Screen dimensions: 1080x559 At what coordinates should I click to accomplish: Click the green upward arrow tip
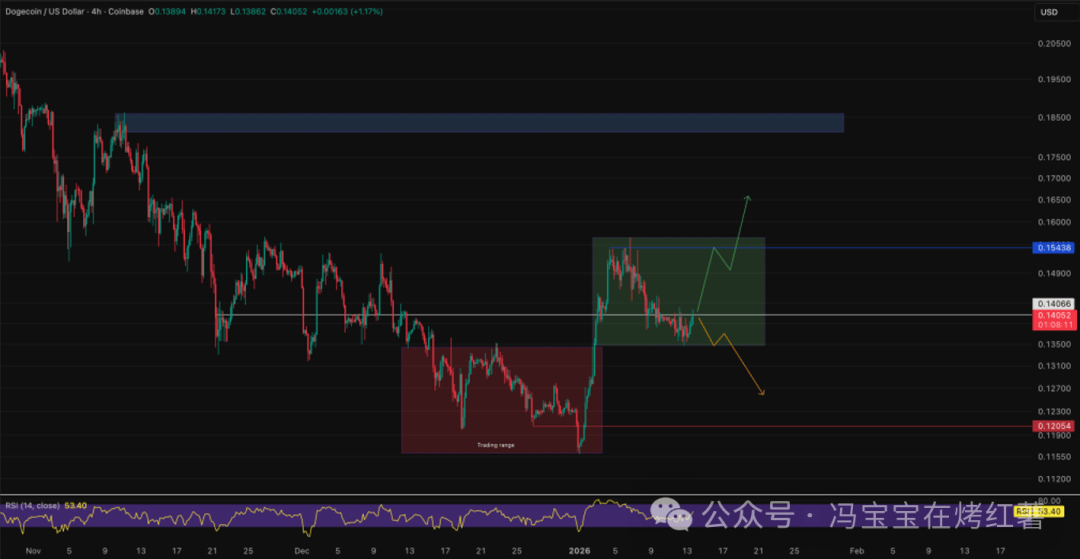click(x=746, y=197)
